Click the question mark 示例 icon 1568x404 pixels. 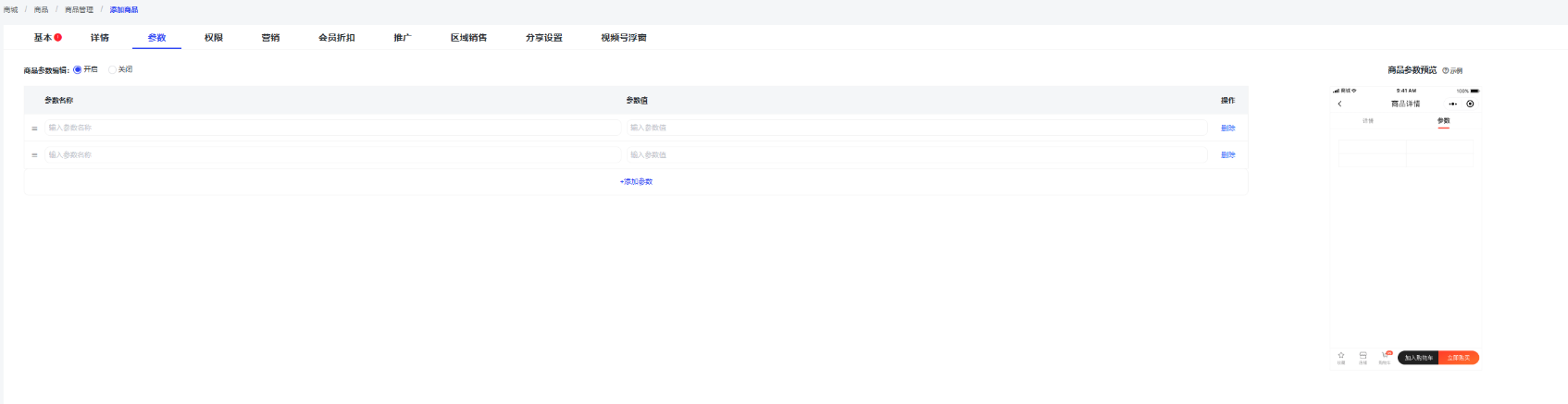point(1446,70)
